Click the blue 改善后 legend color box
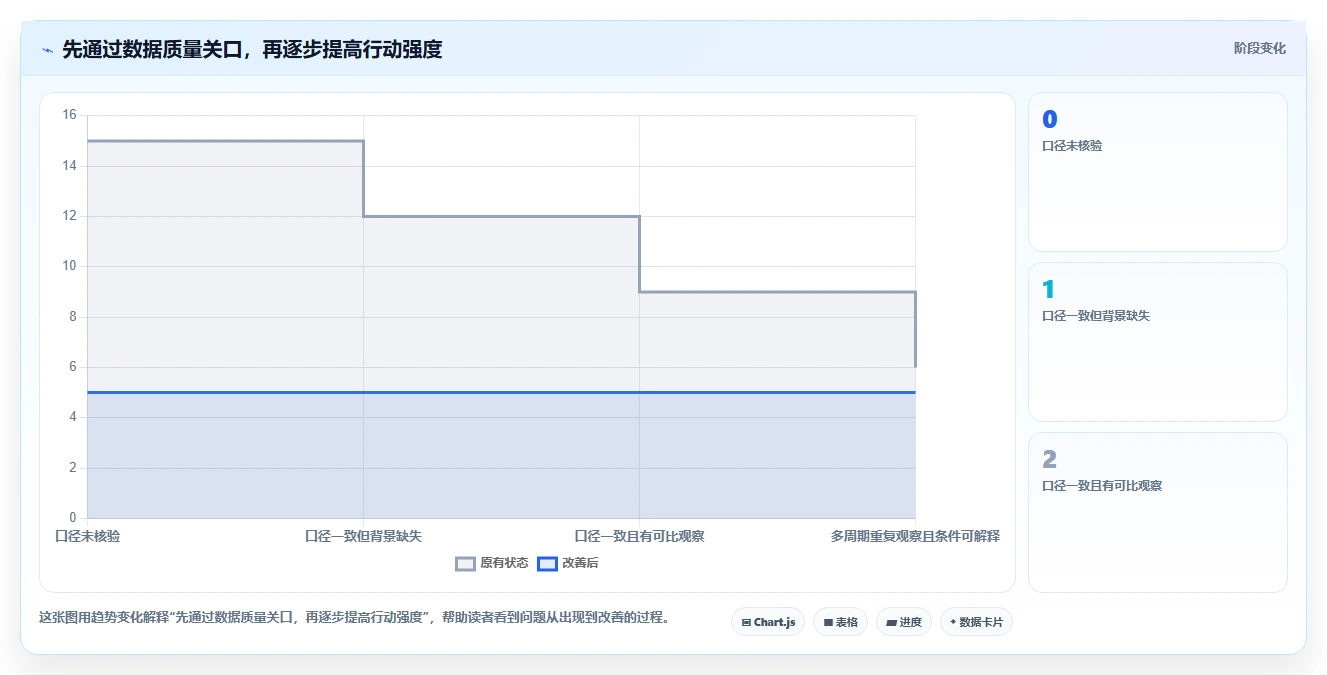1327x675 pixels. (547, 563)
